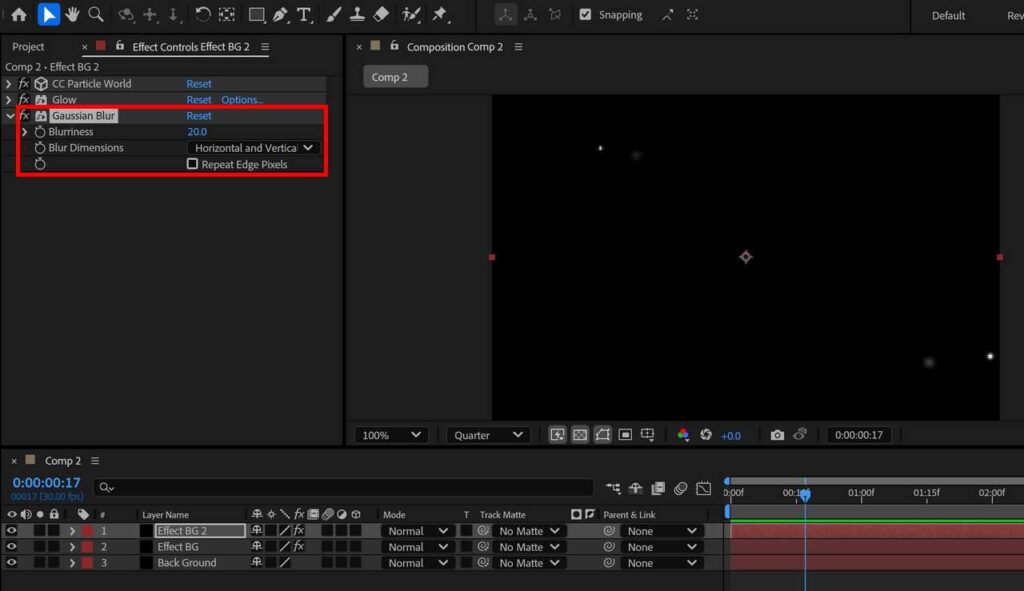
Task: Toggle the mask and shape path visibility icon
Action: pyautogui.click(x=602, y=435)
